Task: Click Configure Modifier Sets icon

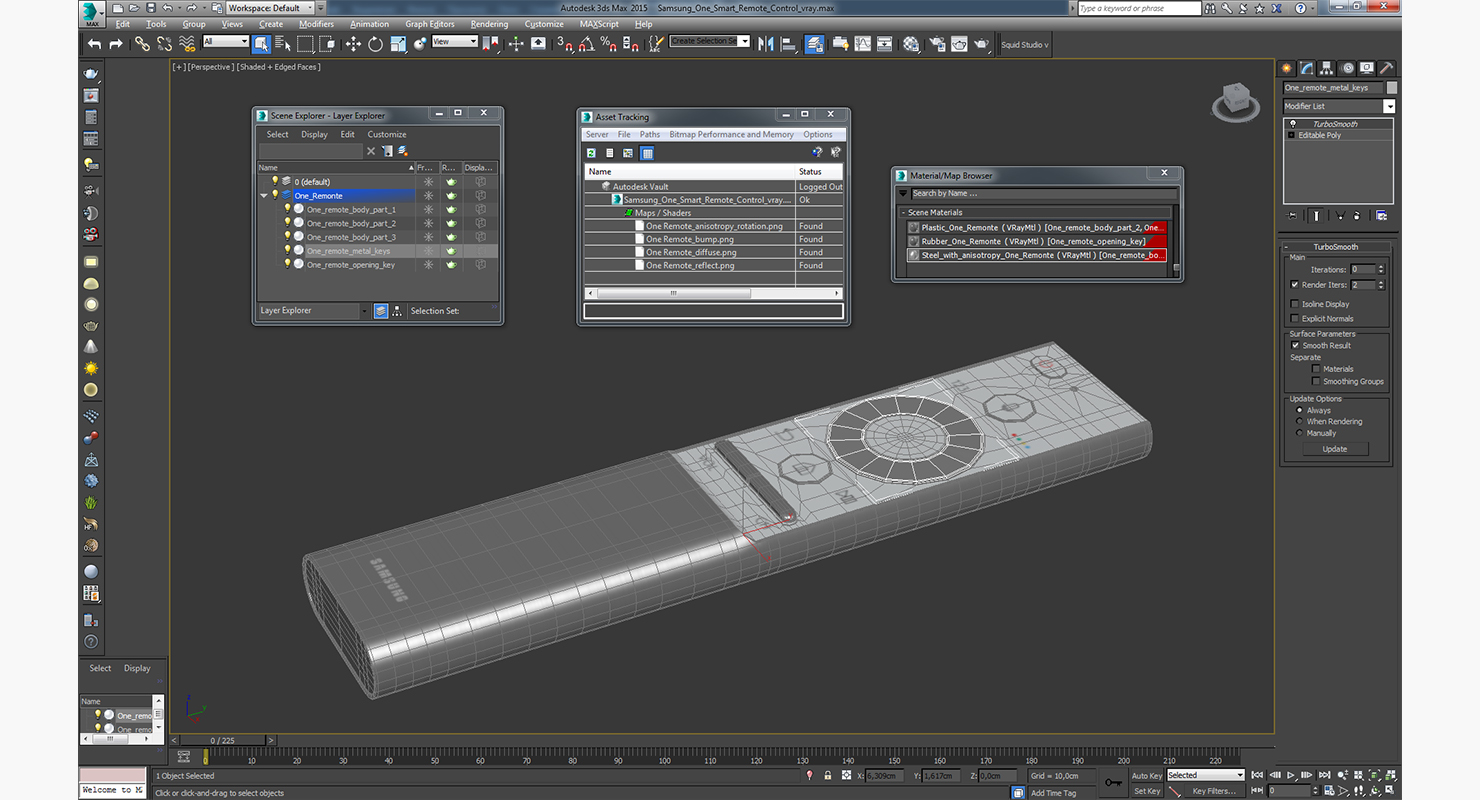Action: [1381, 215]
